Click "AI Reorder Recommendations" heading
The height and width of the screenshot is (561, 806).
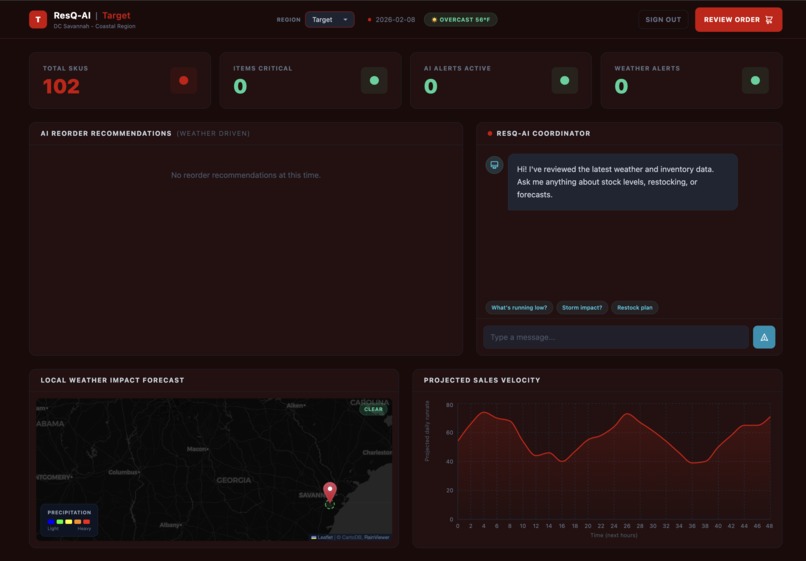coord(106,133)
